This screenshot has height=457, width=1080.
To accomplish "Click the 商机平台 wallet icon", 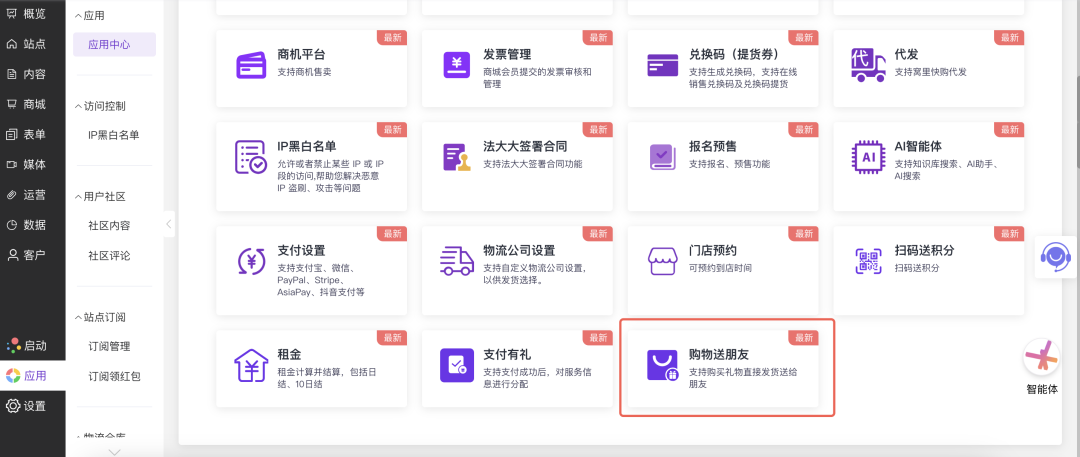I will pos(250,65).
